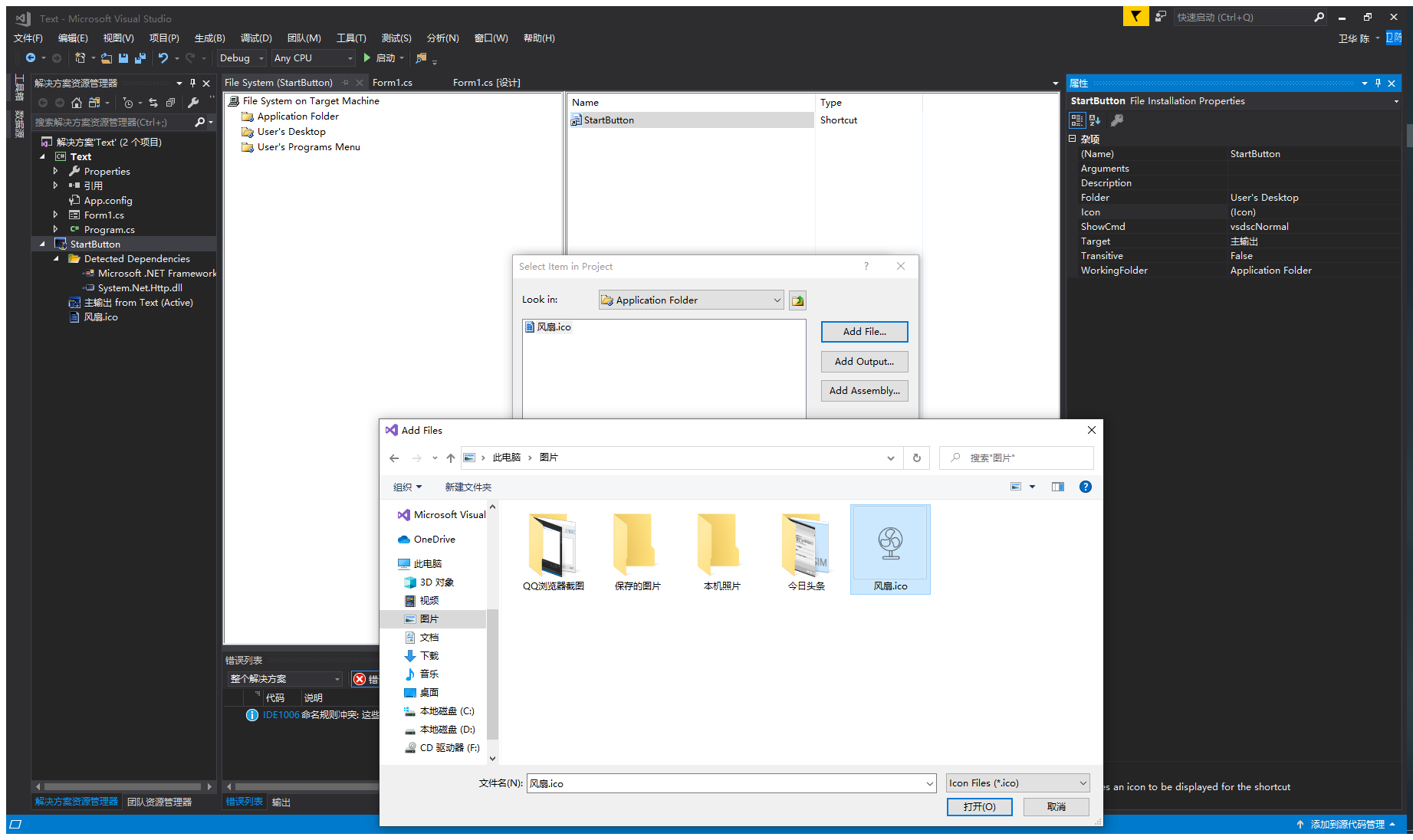Open the Look in Application Folder combo

[691, 300]
